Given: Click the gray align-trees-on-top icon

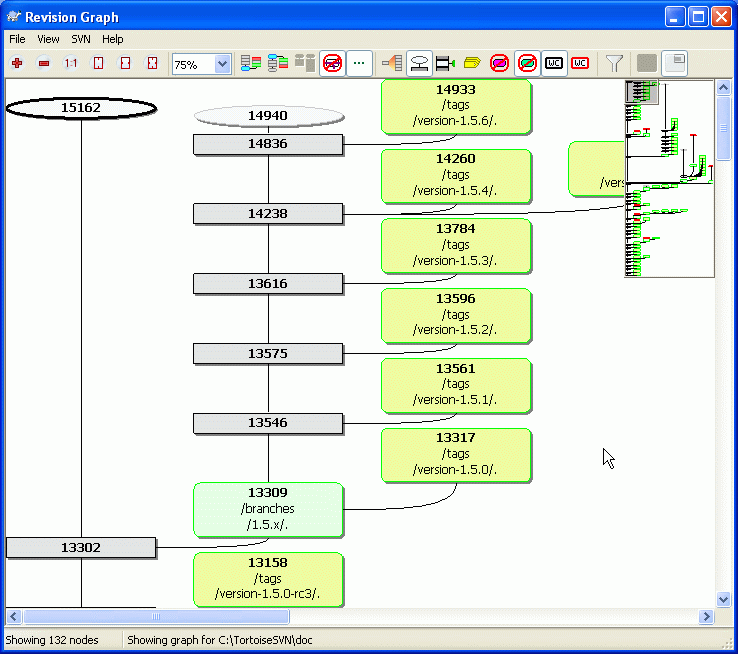Looking at the screenshot, I should tap(305, 63).
